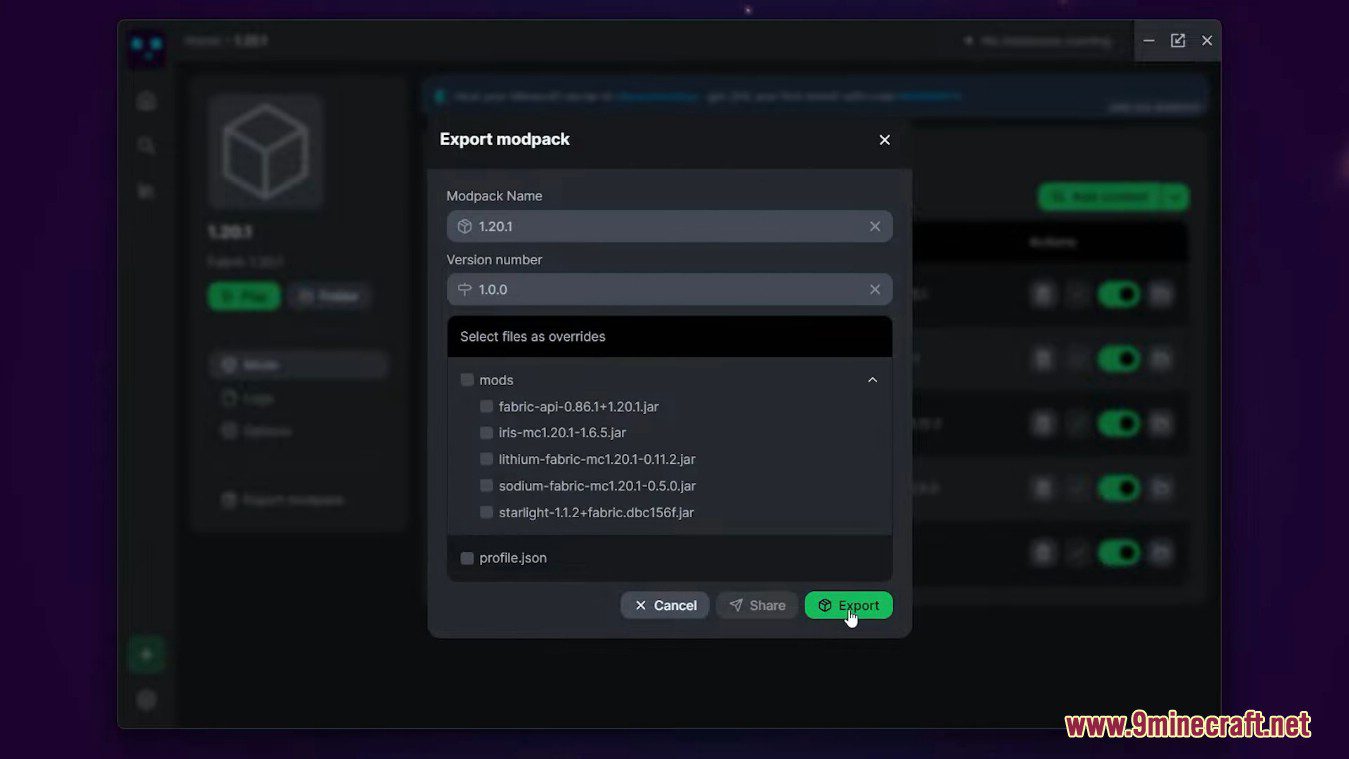Open Search in the app sidebar
This screenshot has width=1349, height=759.
pos(147,146)
